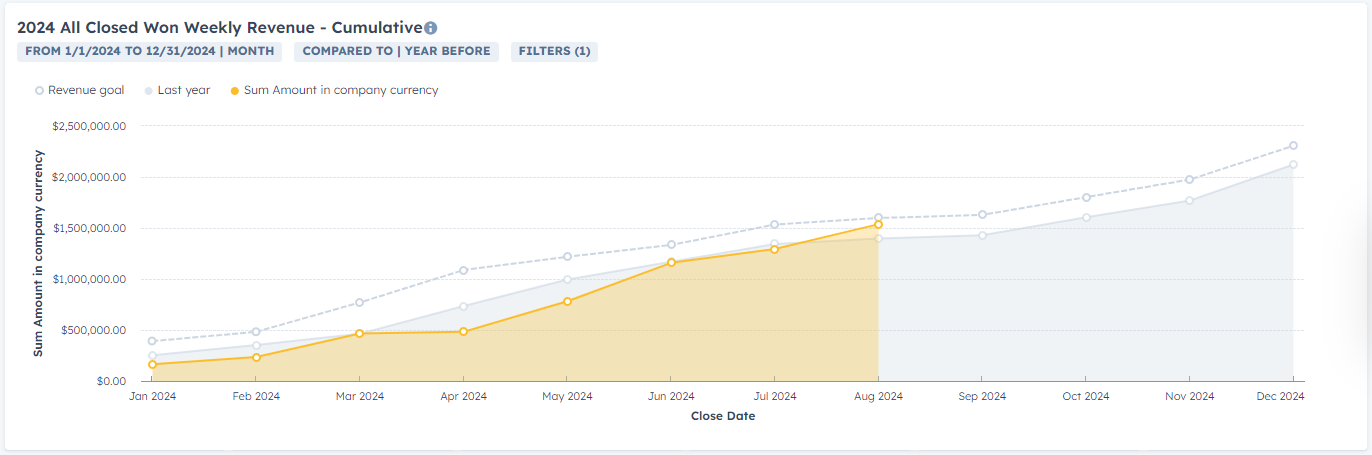This screenshot has height=455, width=1372.
Task: Click the Revenue goal point at Jan 2024
Action: coord(152,341)
